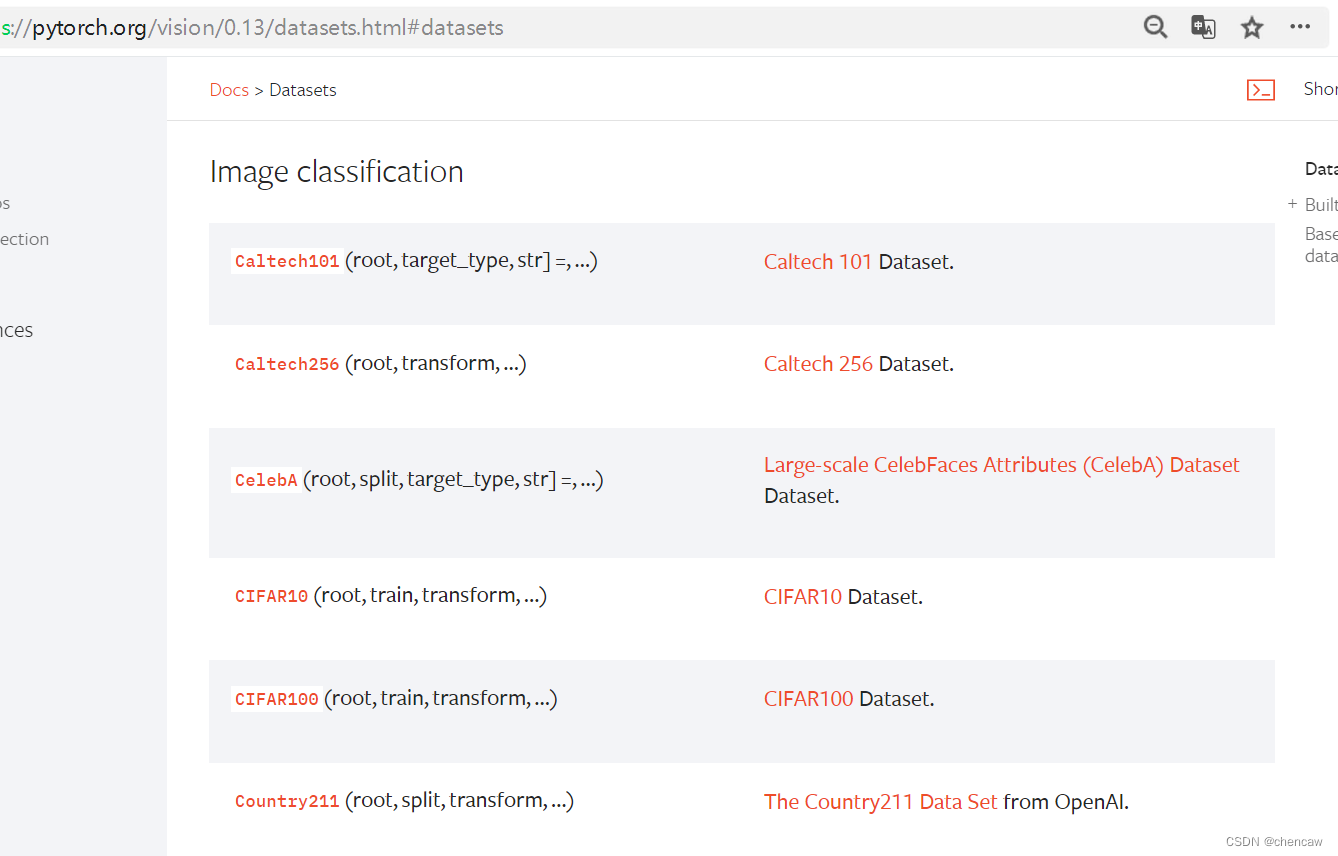Visit Large-scale CelebFaces Attributes link
The image size is (1338, 856).
click(1001, 465)
